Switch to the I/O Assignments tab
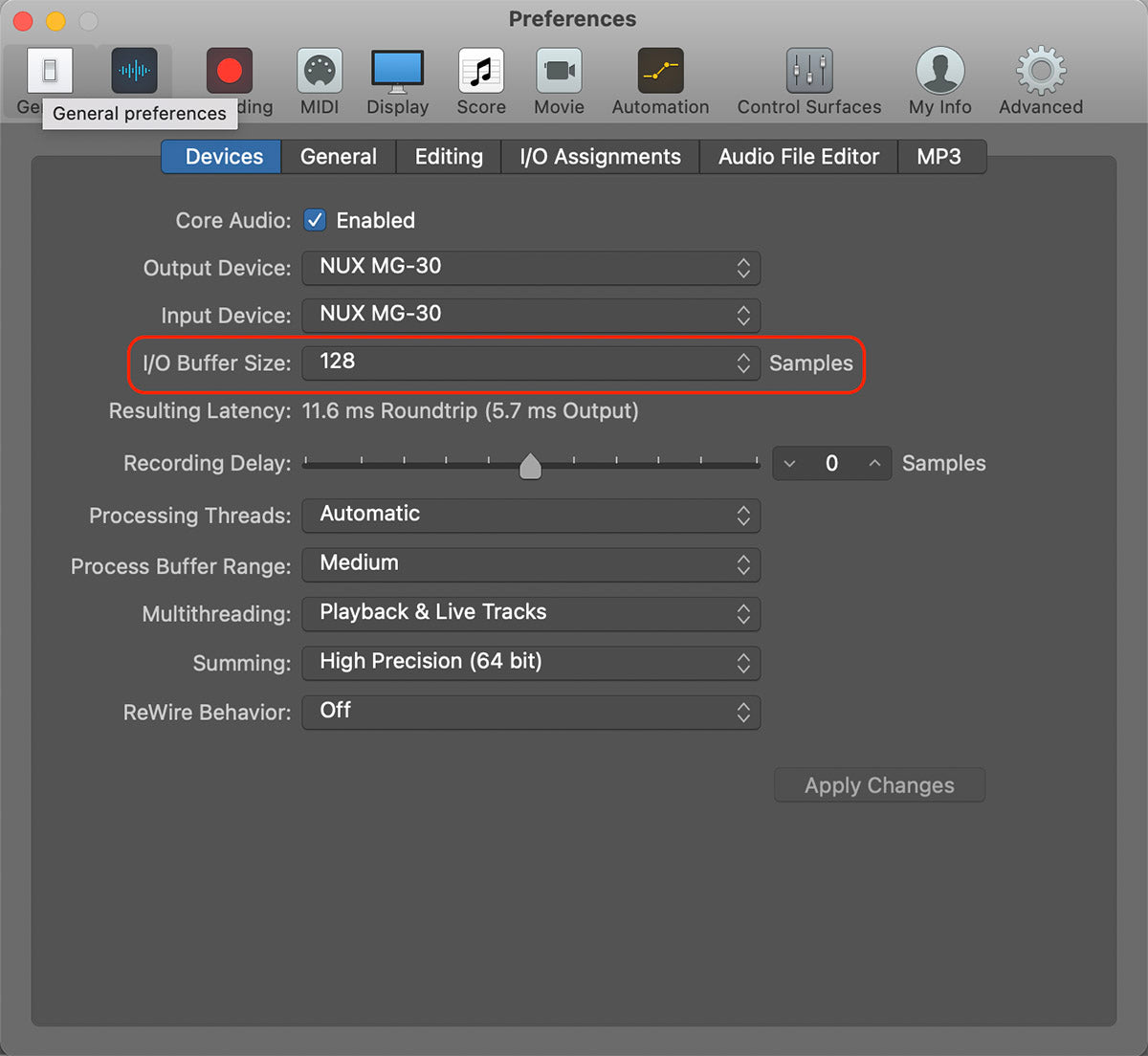The width and height of the screenshot is (1148, 1056). pyautogui.click(x=600, y=157)
